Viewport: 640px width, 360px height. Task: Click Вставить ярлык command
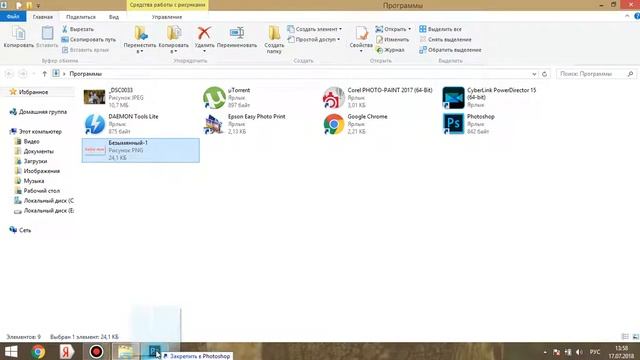click(85, 50)
